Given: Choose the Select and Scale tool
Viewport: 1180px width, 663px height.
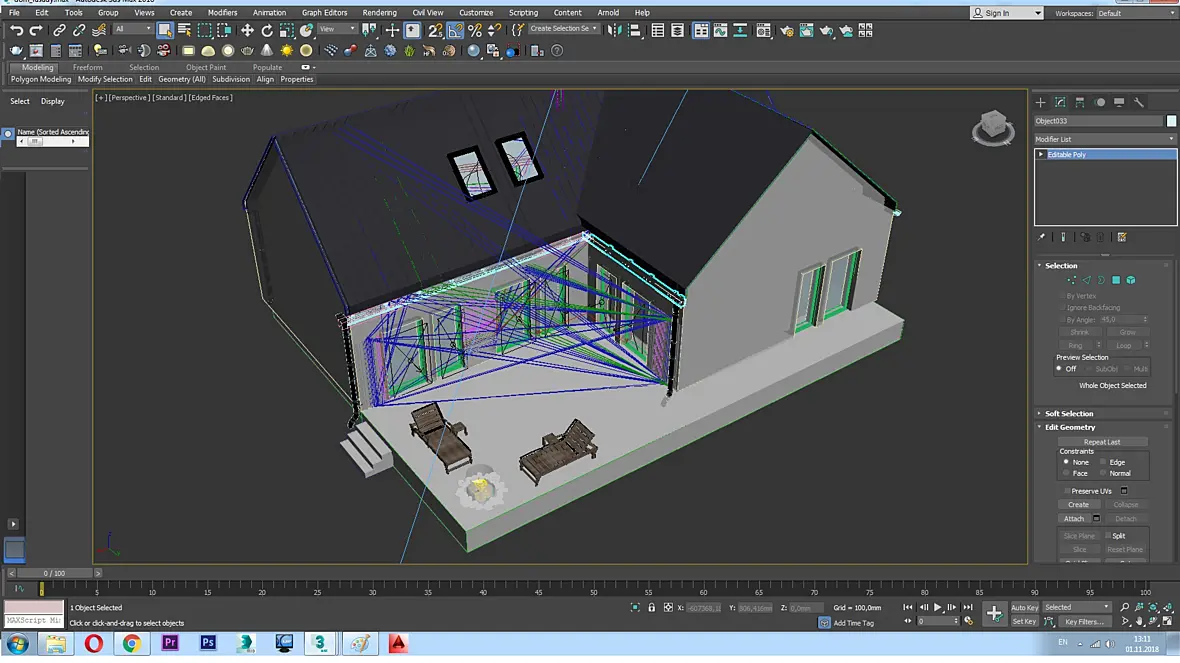Looking at the screenshot, I should point(287,31).
